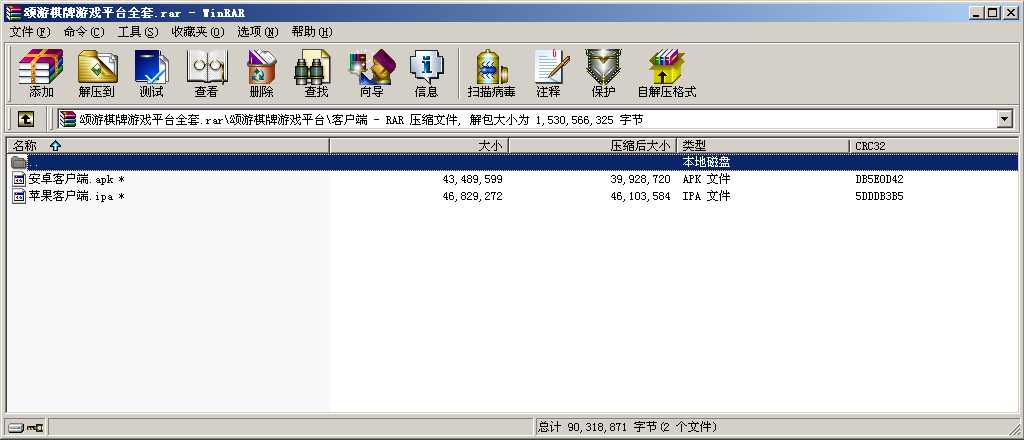Select the file 安卓客户端.apk
The width and height of the screenshot is (1024, 440).
coord(76,179)
